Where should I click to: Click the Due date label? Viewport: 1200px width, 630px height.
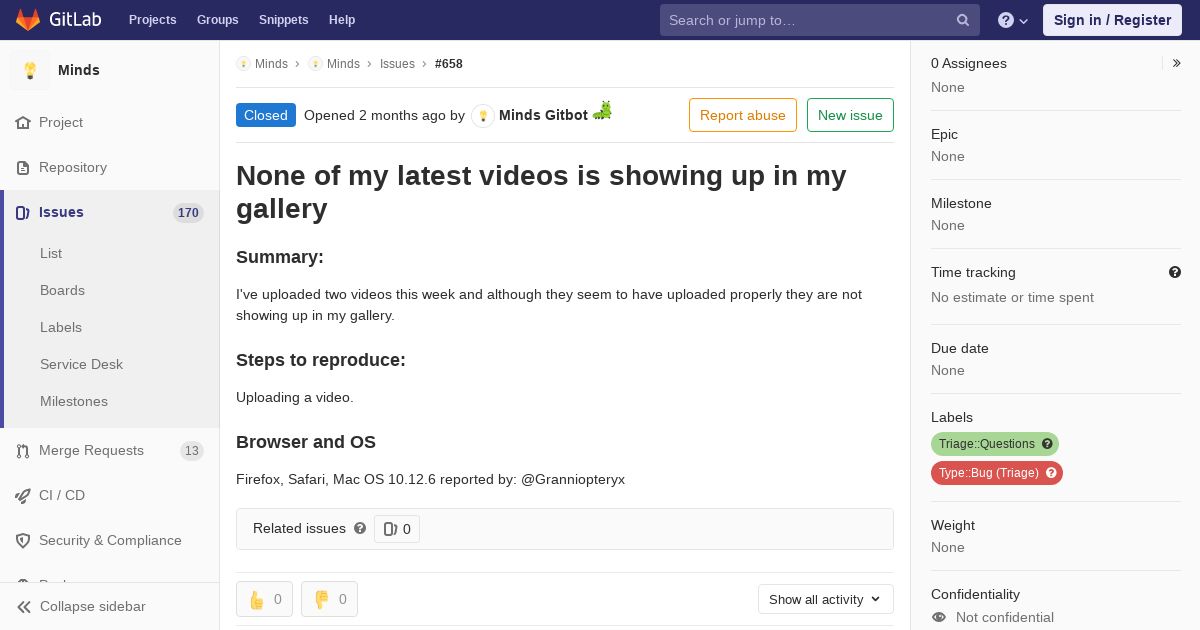click(960, 348)
